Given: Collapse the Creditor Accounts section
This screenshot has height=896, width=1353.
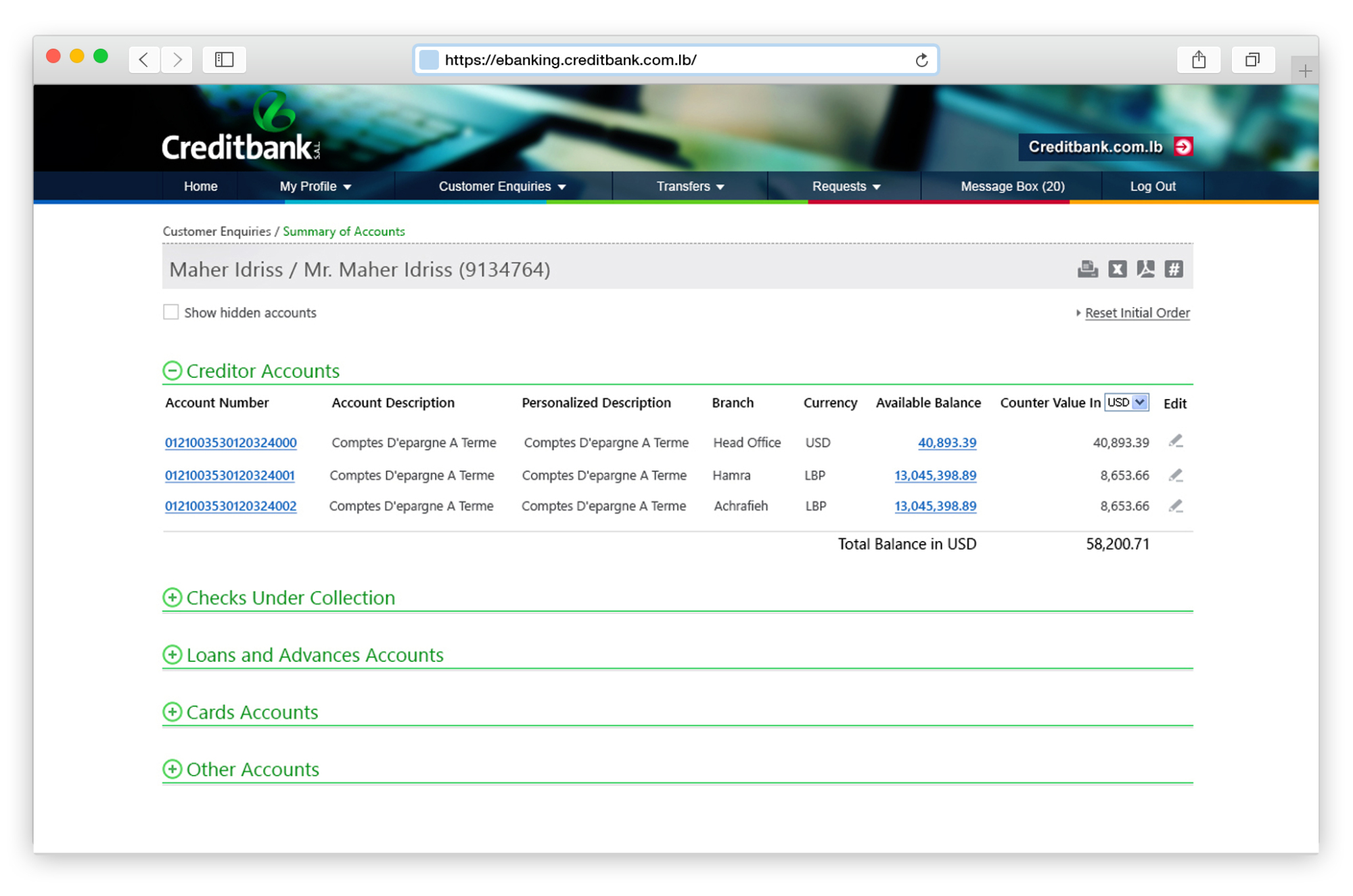Looking at the screenshot, I should [x=172, y=371].
